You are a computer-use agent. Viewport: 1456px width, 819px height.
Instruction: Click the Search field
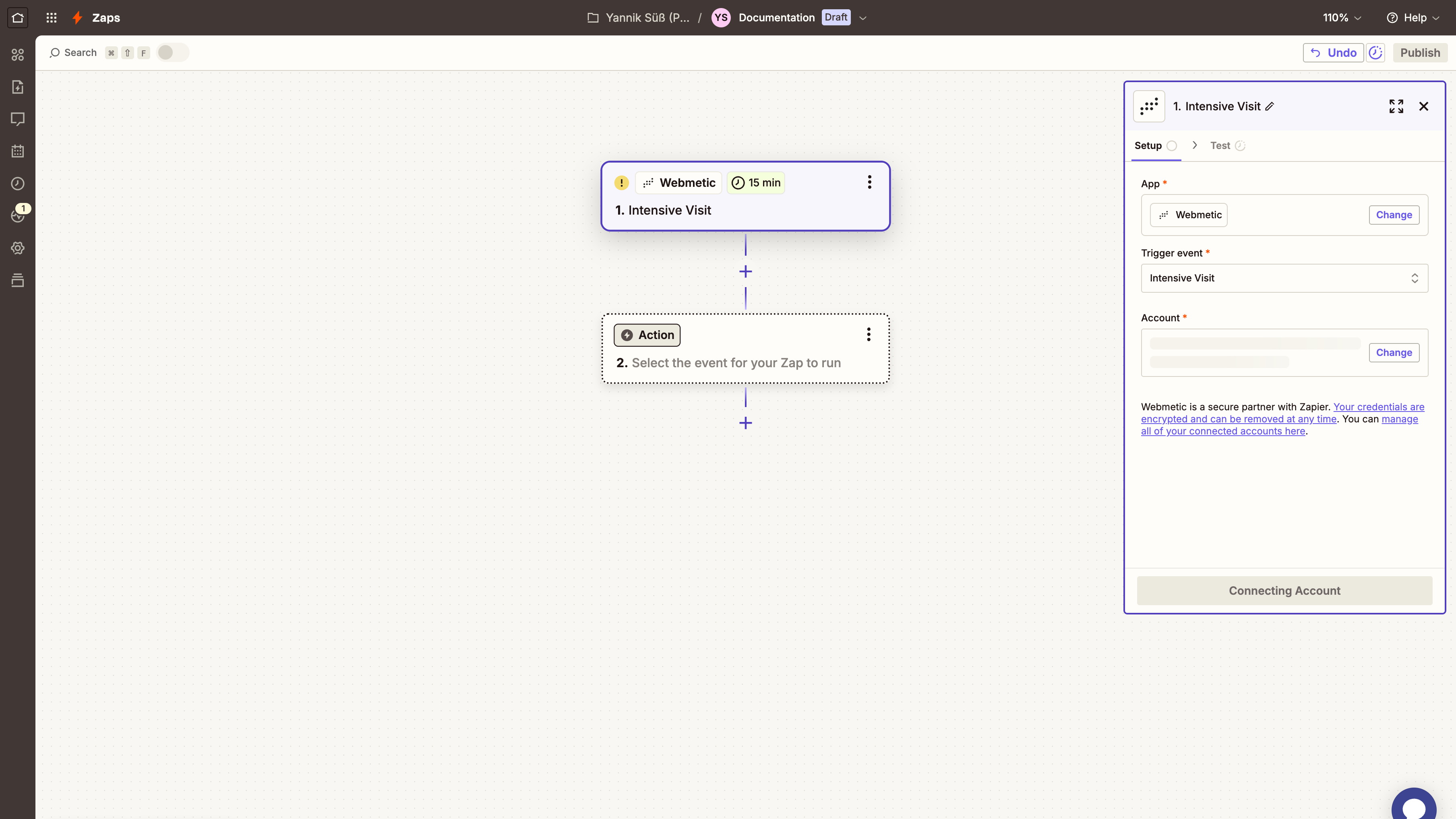[x=80, y=53]
